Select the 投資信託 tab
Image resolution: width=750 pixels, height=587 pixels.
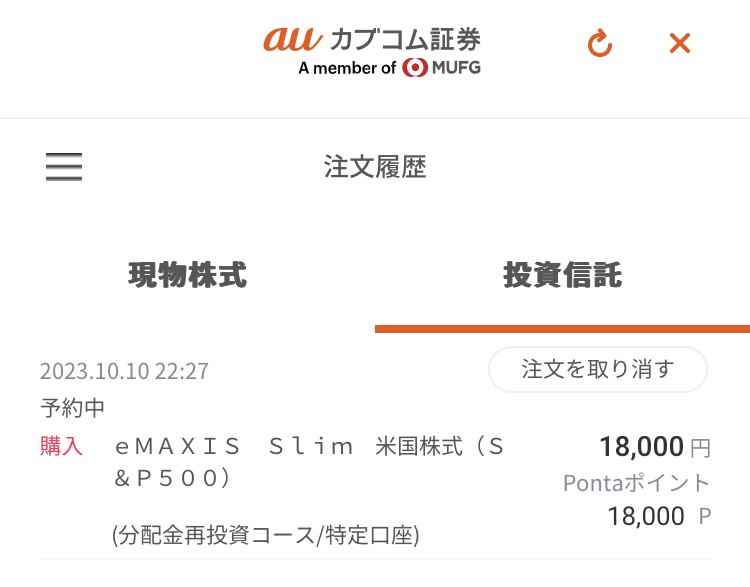562,275
